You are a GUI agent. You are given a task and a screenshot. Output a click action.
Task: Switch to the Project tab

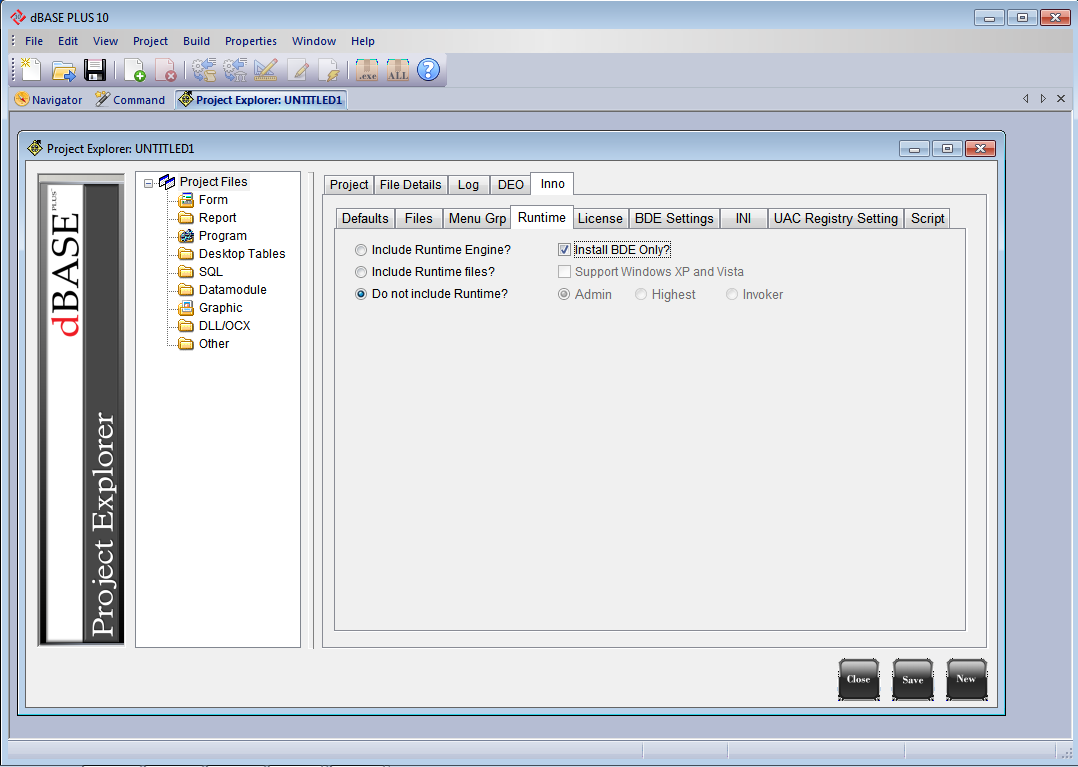349,185
